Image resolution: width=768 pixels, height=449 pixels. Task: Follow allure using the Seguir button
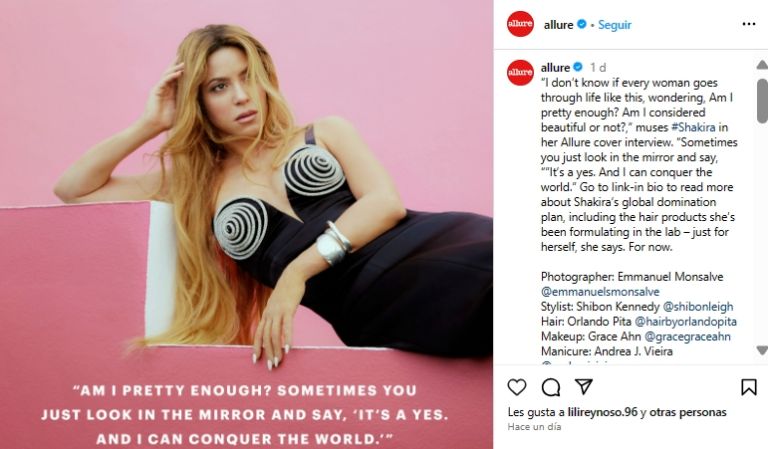coord(614,24)
